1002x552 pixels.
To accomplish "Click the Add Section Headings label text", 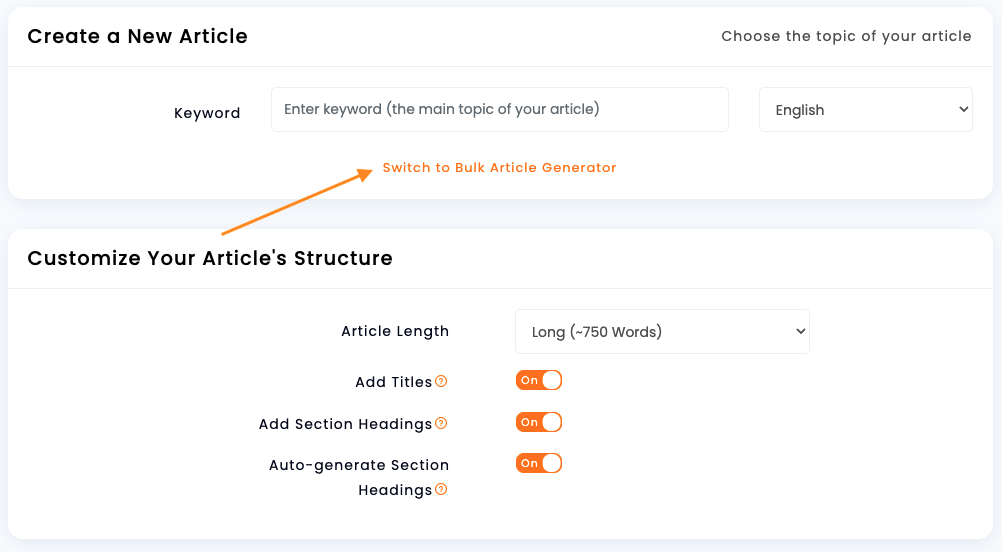I will [x=345, y=424].
